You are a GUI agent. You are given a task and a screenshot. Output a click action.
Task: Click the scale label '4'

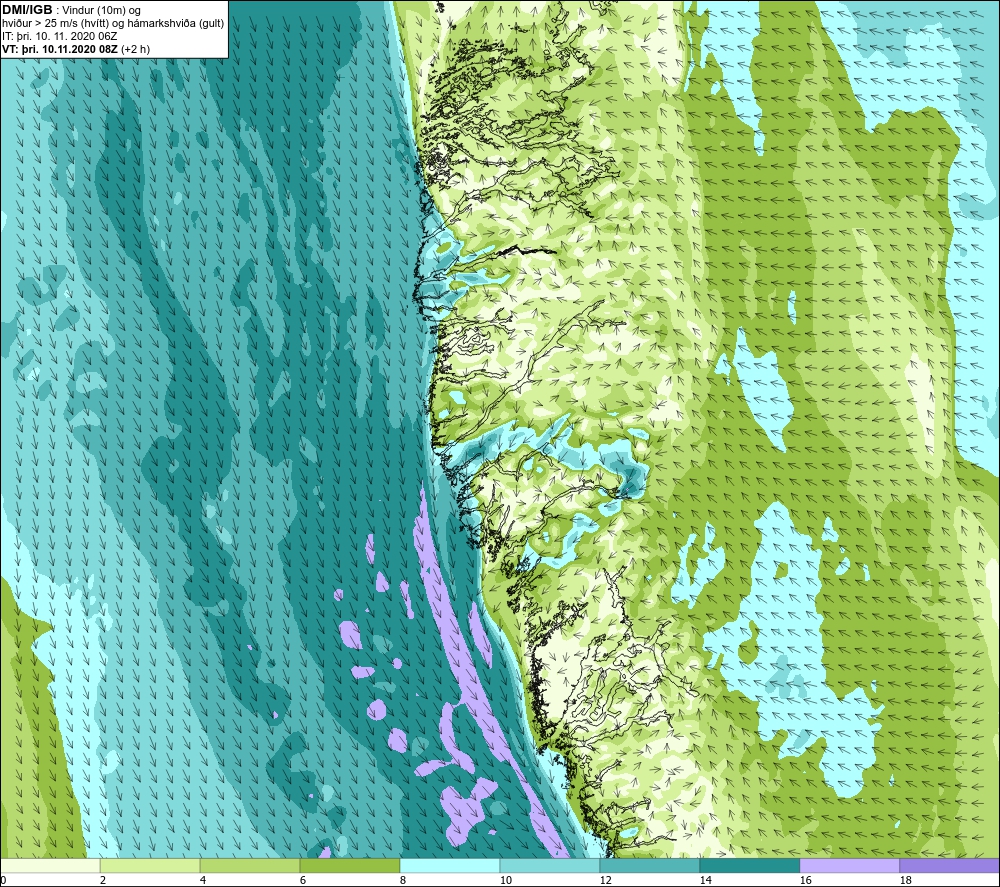[x=203, y=880]
